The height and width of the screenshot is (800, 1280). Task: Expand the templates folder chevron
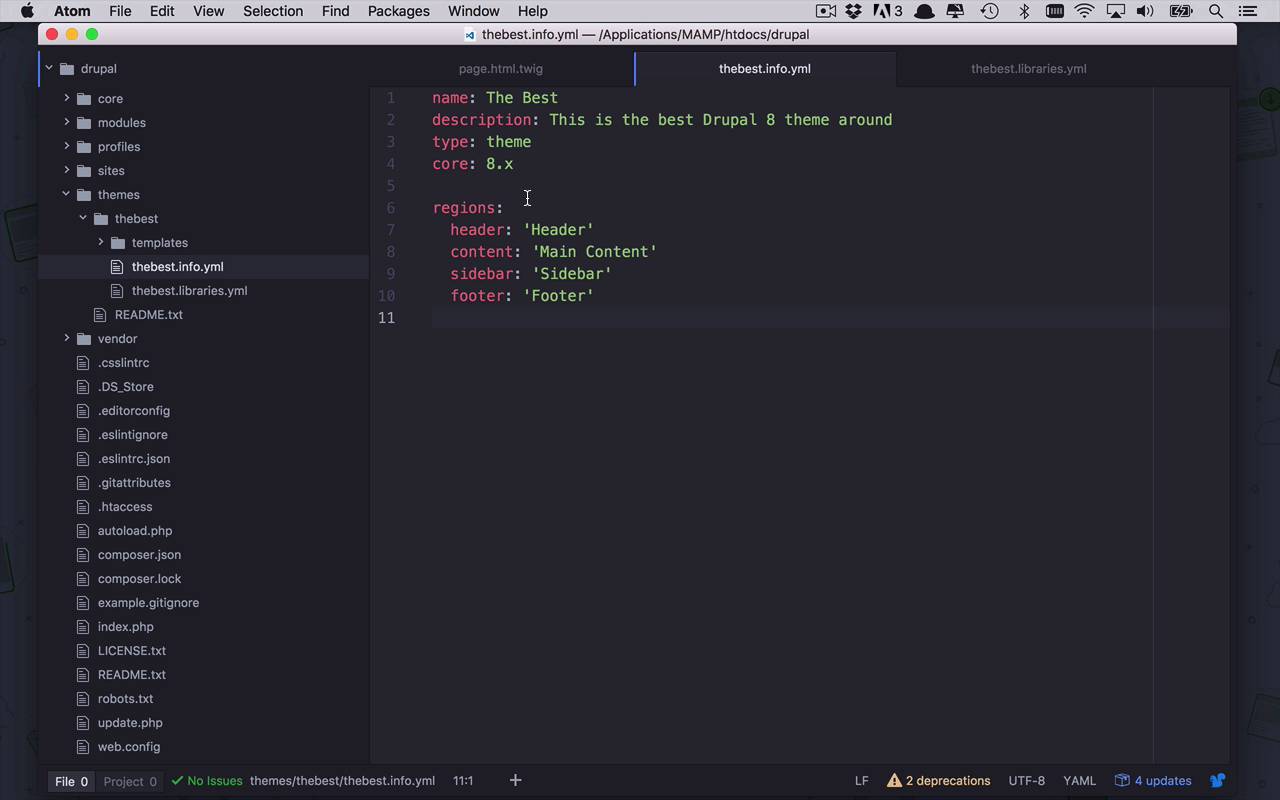pos(101,242)
